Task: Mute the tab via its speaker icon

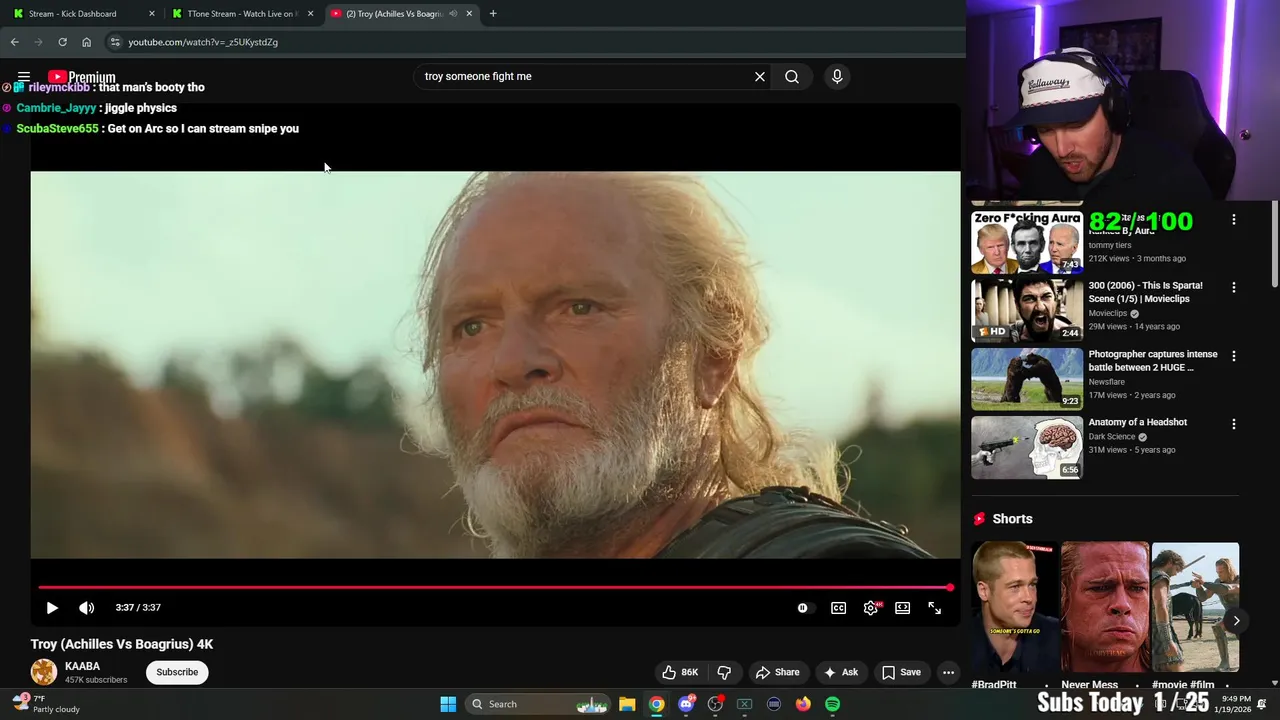Action: click(453, 14)
